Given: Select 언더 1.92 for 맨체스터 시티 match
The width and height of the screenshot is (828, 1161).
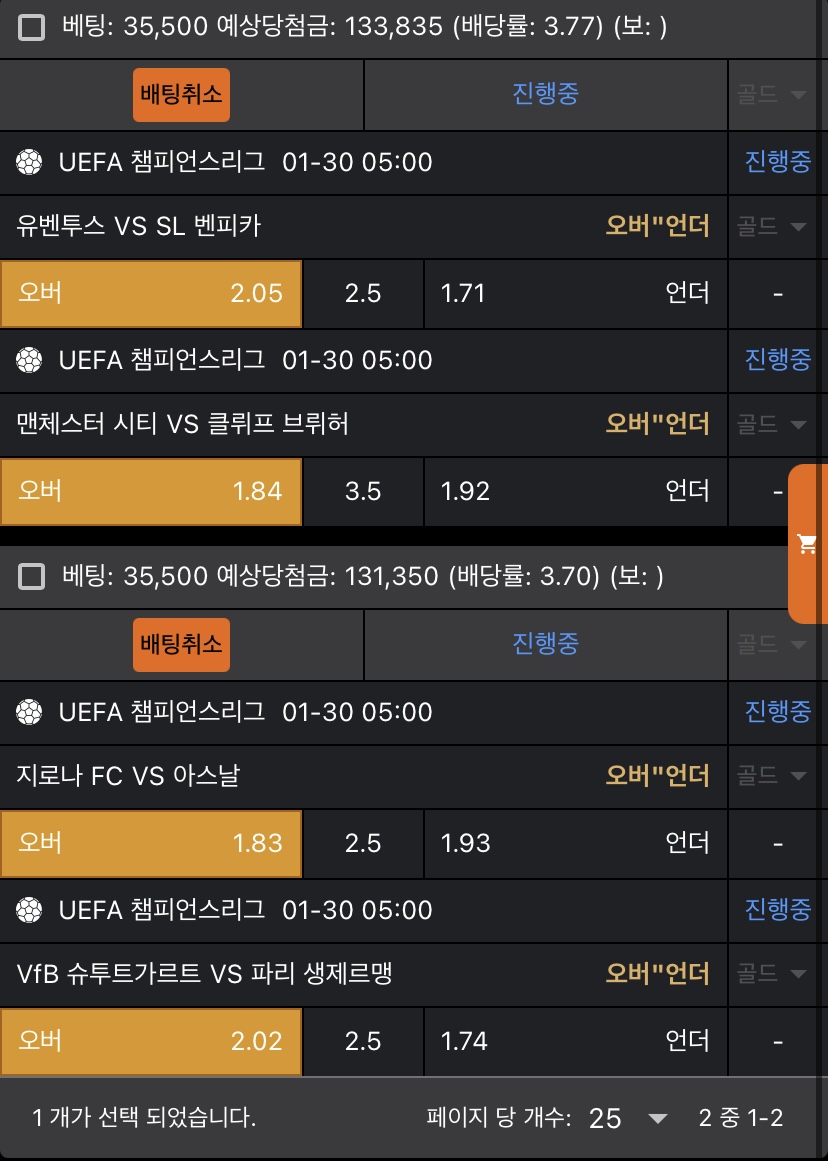Looking at the screenshot, I should [575, 491].
